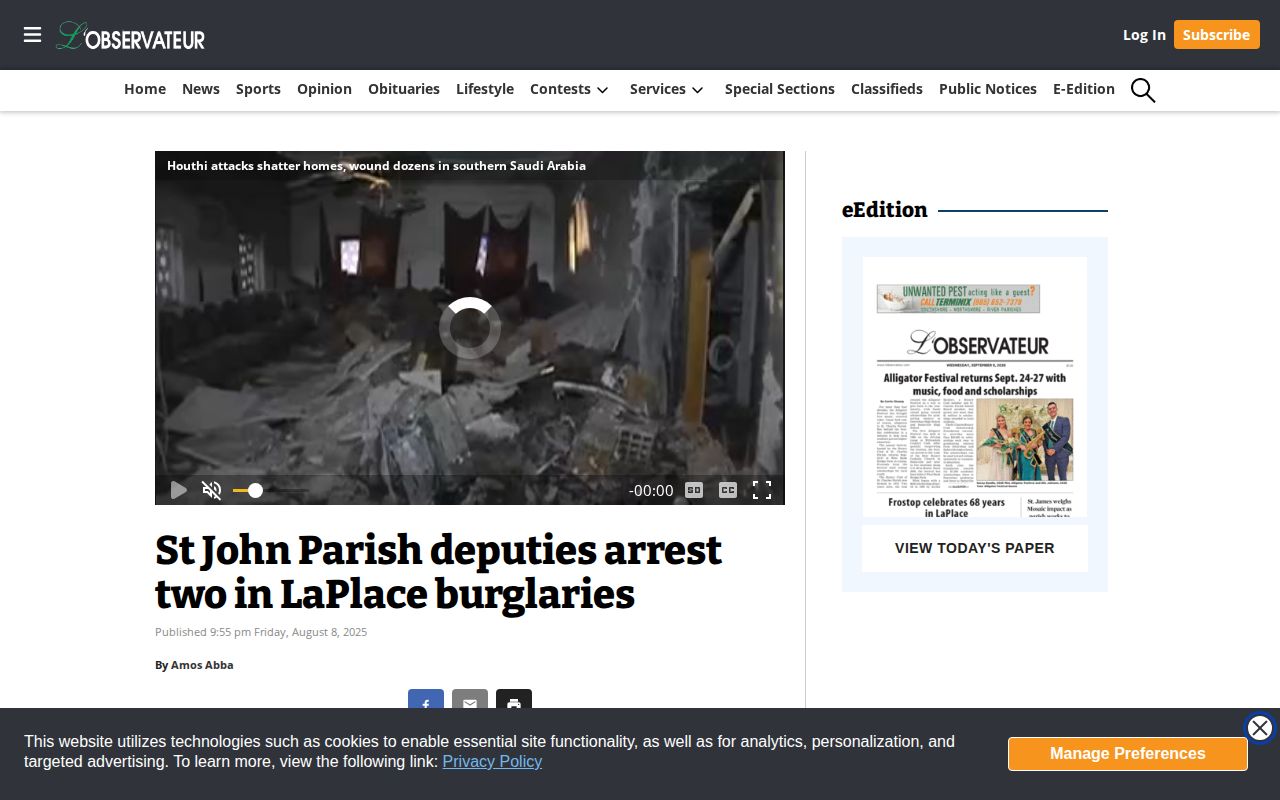Image resolution: width=1280 pixels, height=800 pixels.
Task: Open Lifestyle section
Action: pos(485,89)
